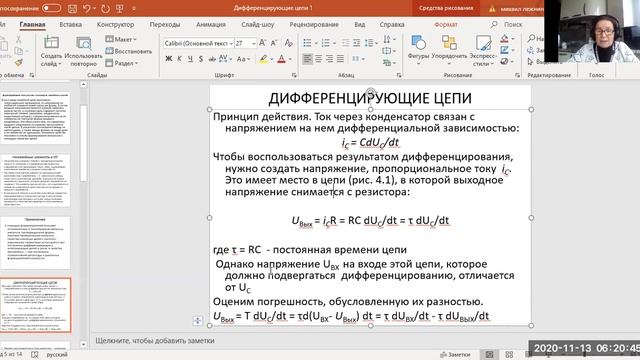Click the Decrease List Level icon
The image size is (640, 360).
pos(345,43)
